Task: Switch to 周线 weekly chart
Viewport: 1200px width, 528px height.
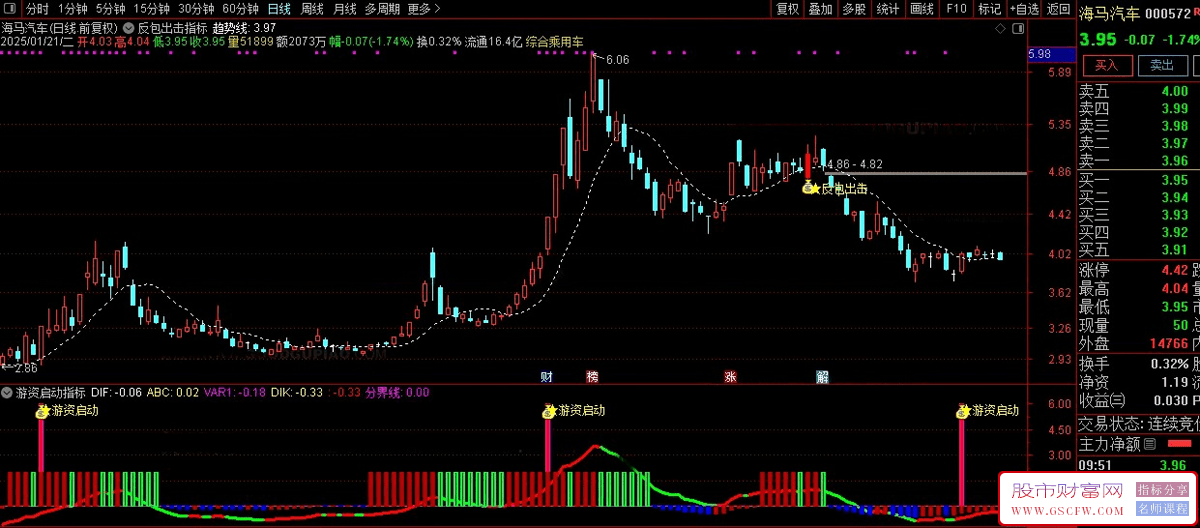Action: (312, 9)
